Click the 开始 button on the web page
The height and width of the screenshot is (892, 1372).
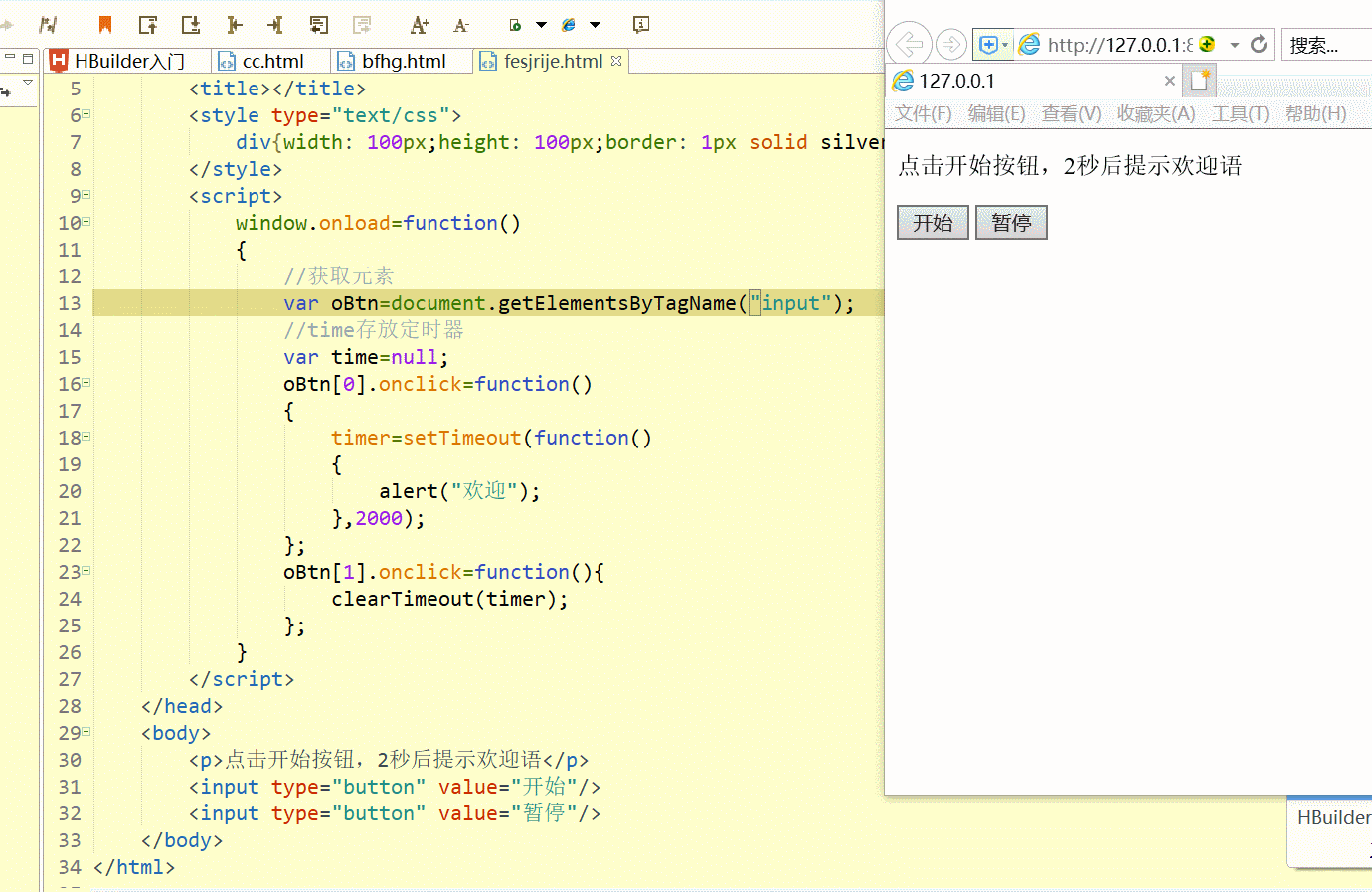933,222
